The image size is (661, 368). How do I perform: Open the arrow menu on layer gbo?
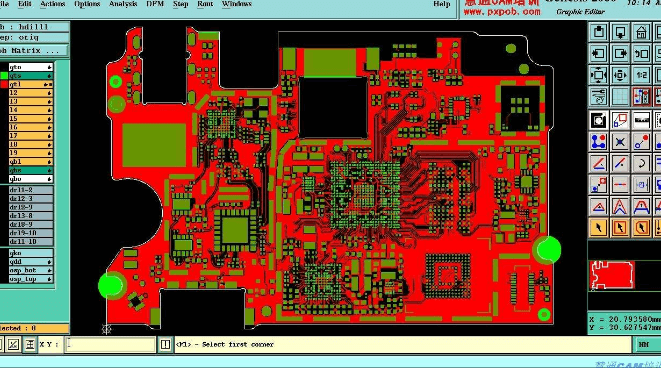point(49,179)
